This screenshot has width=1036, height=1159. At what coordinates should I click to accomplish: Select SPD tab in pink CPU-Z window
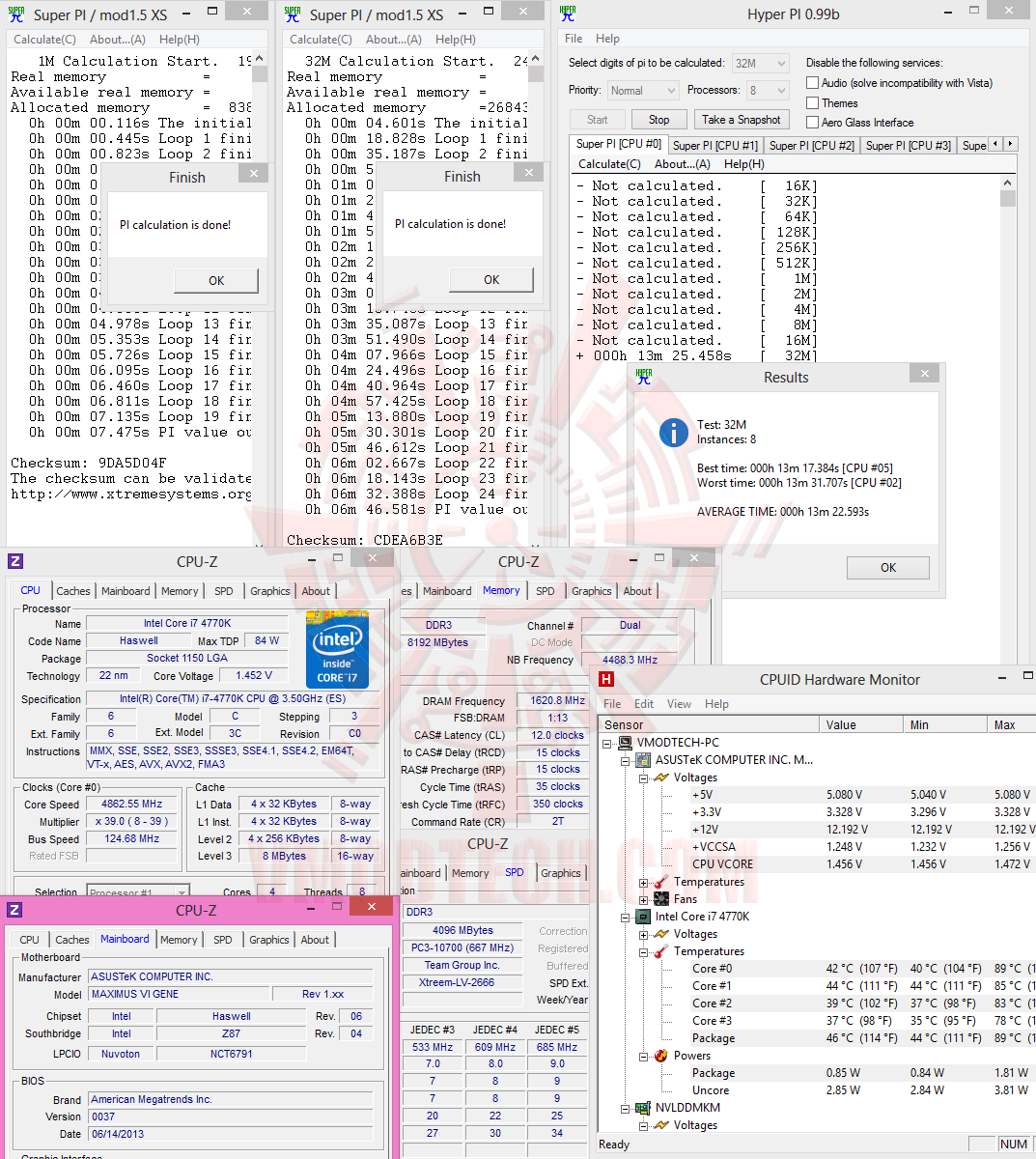[x=223, y=940]
